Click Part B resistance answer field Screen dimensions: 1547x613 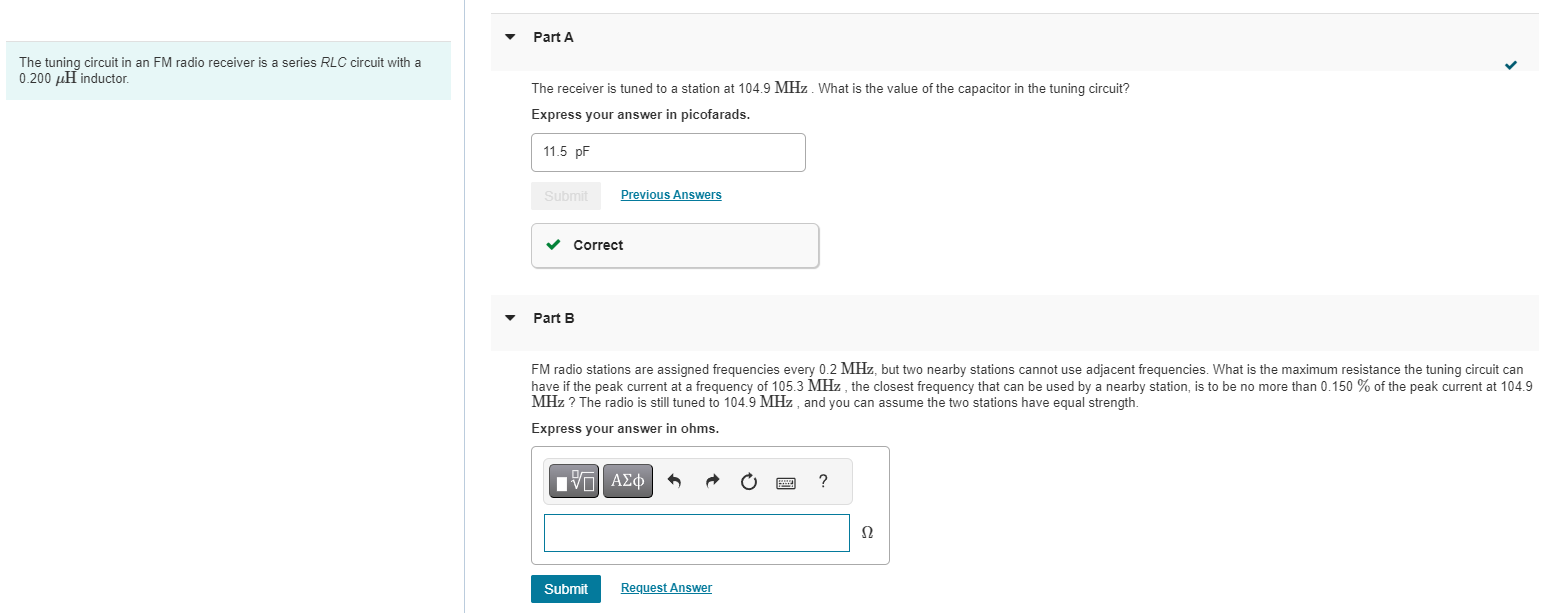tap(697, 533)
